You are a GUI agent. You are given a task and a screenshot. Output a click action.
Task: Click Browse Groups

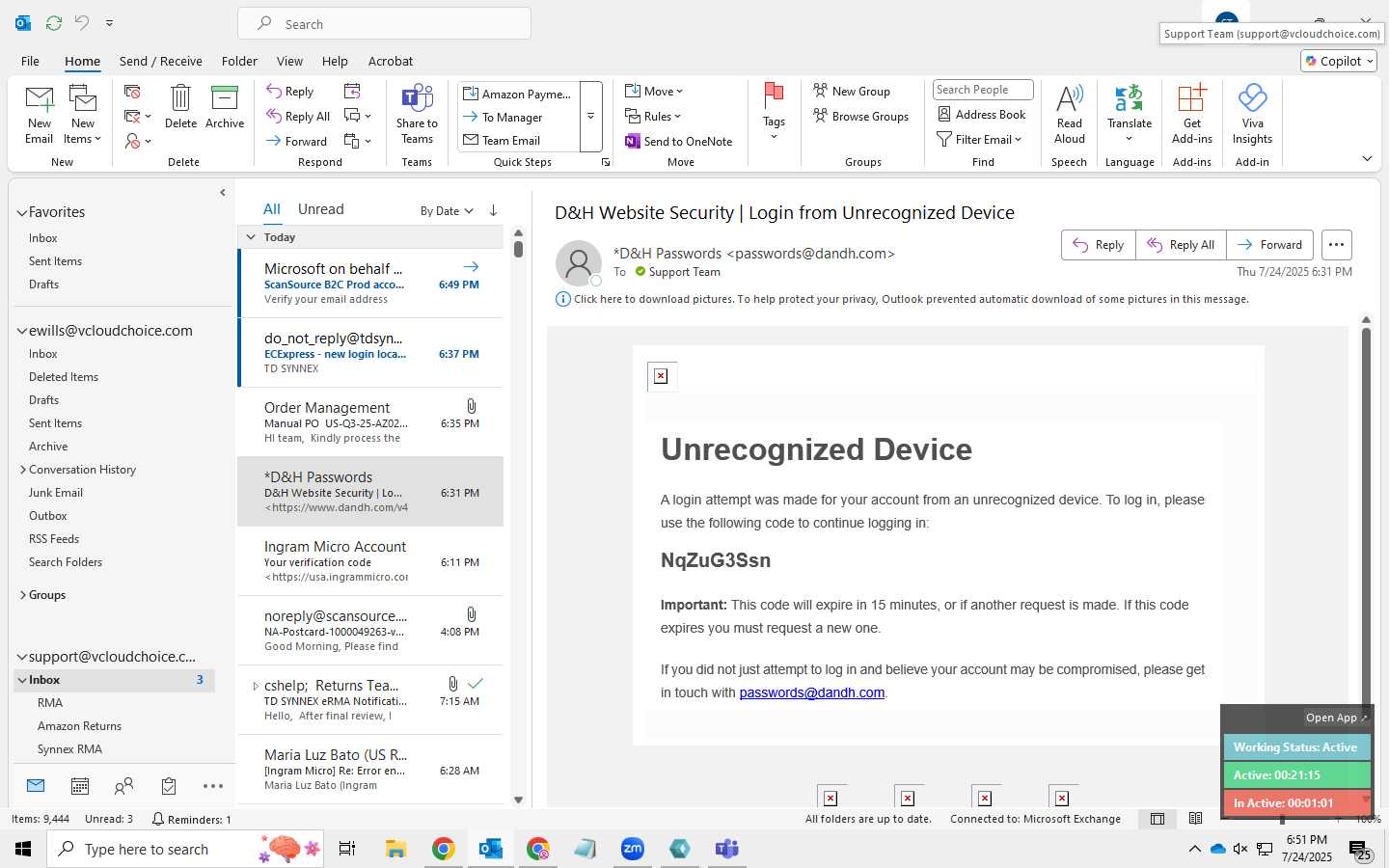pos(861,116)
